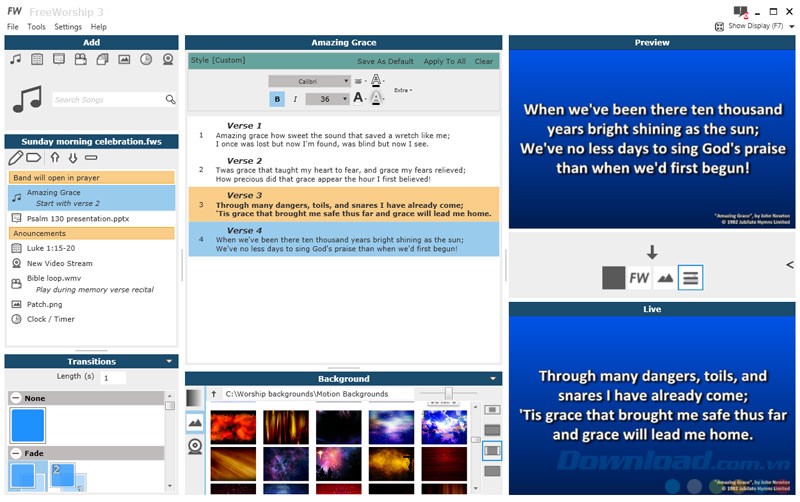Viewport: 800px width, 502px height.
Task: Toggle italic formatting button
Action: coord(295,99)
